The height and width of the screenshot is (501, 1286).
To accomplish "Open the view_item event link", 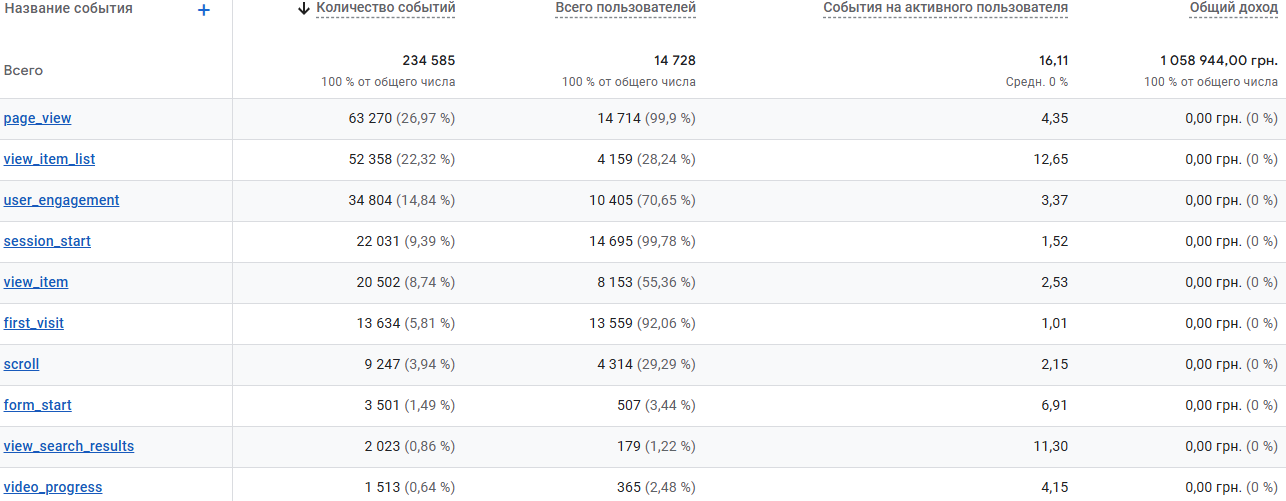I will 36,282.
